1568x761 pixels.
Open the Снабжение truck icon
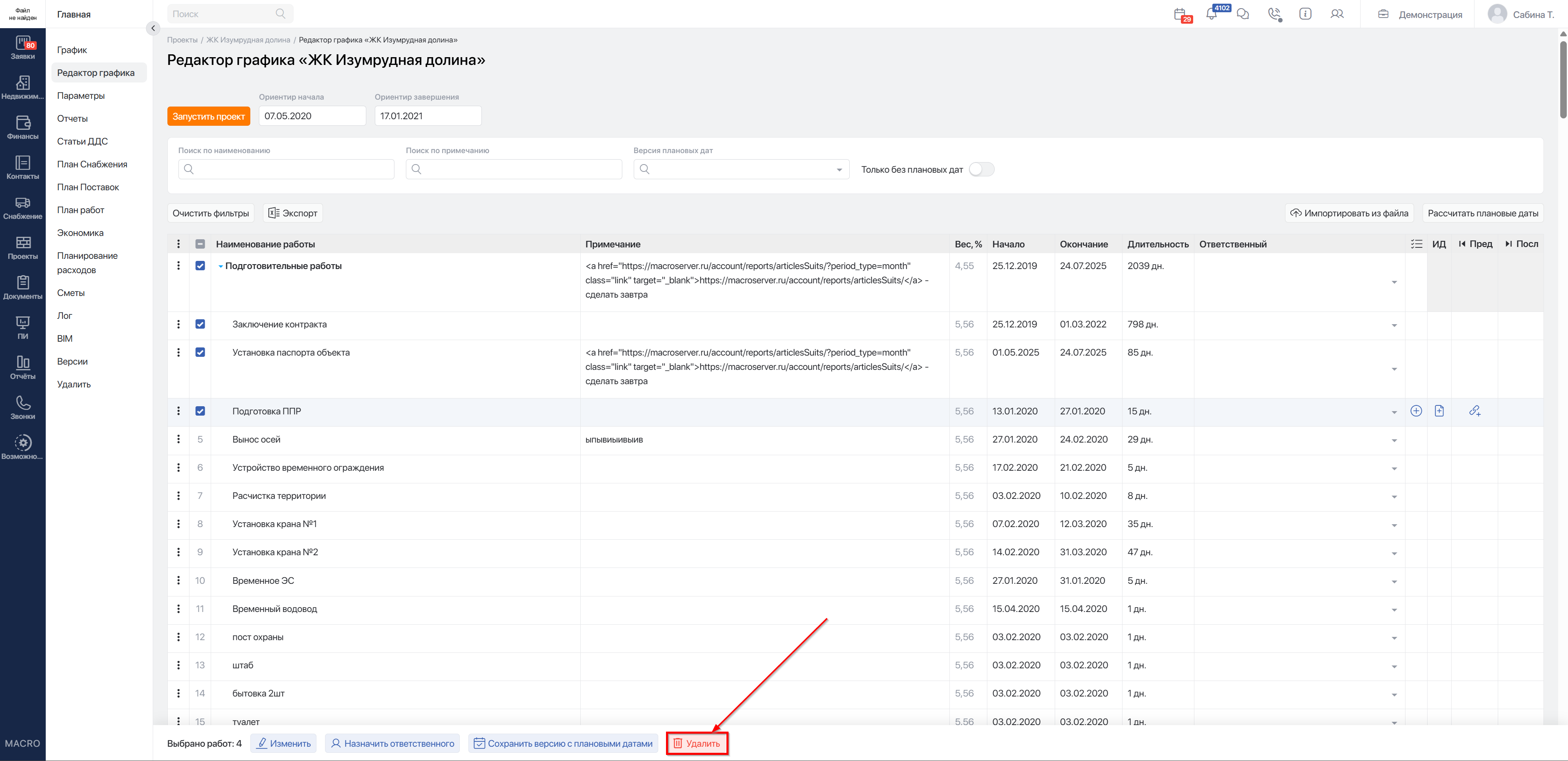(x=22, y=207)
